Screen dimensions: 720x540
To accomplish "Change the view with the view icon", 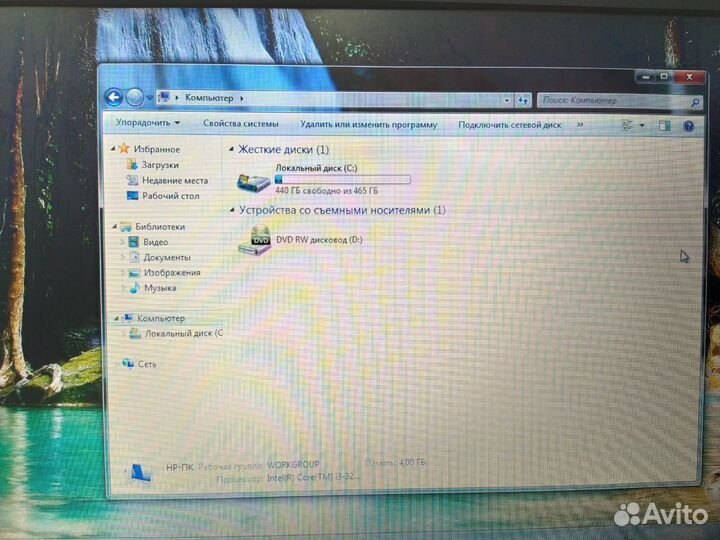I will (x=627, y=125).
